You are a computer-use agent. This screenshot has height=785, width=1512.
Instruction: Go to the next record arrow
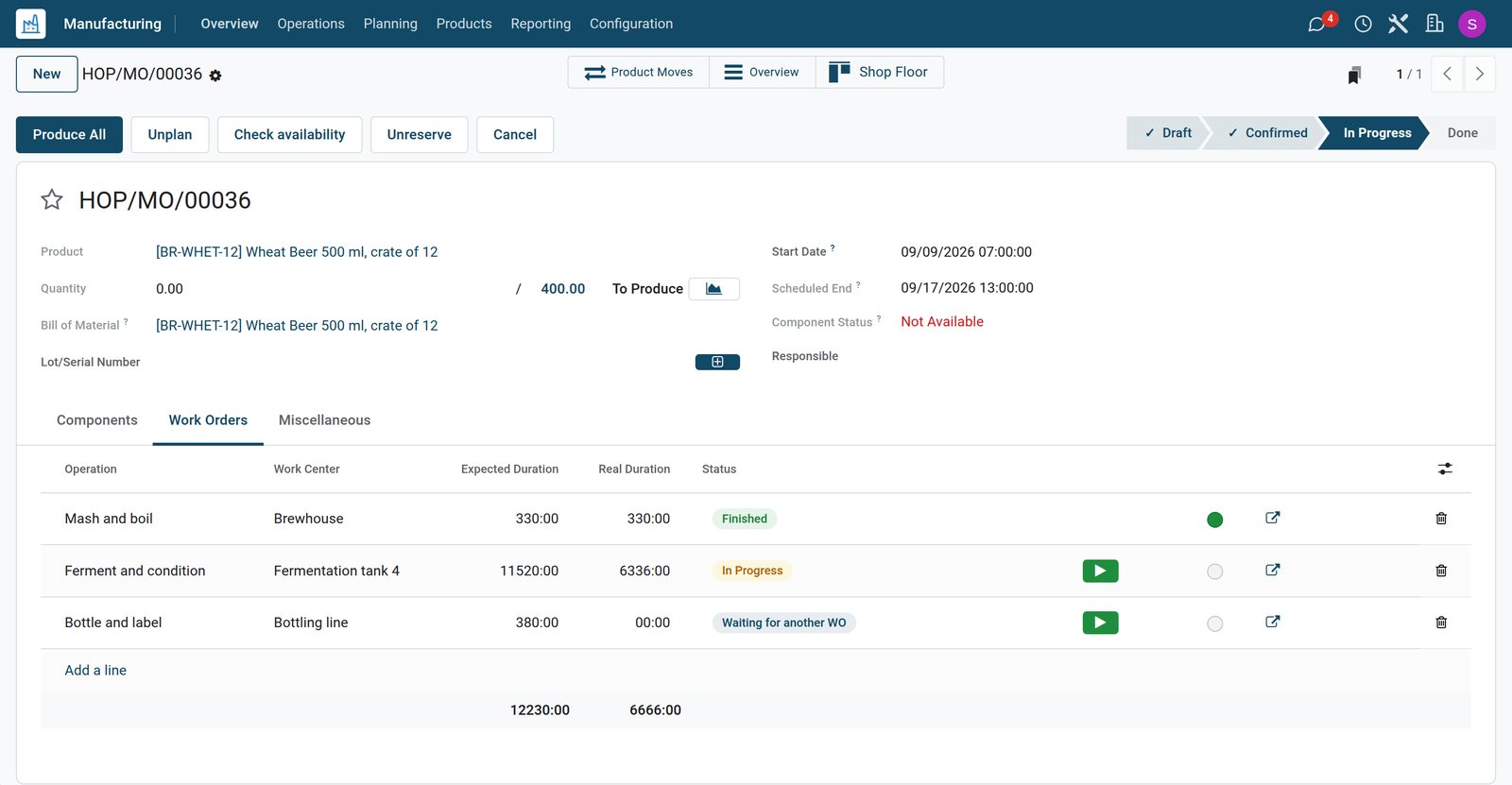click(1480, 74)
